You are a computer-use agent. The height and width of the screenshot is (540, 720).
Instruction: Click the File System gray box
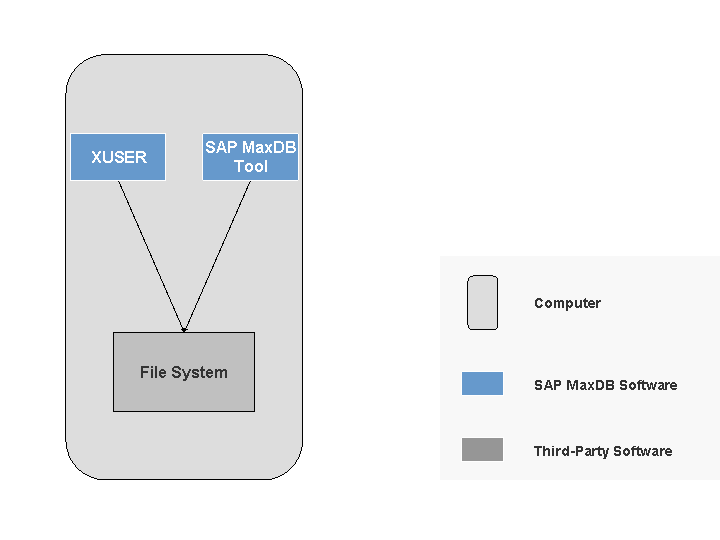click(184, 372)
